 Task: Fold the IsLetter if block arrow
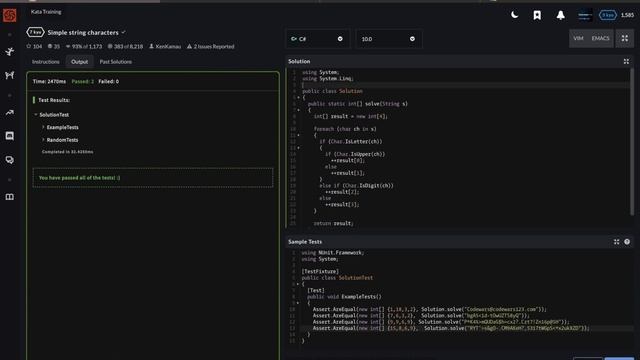(x=298, y=148)
